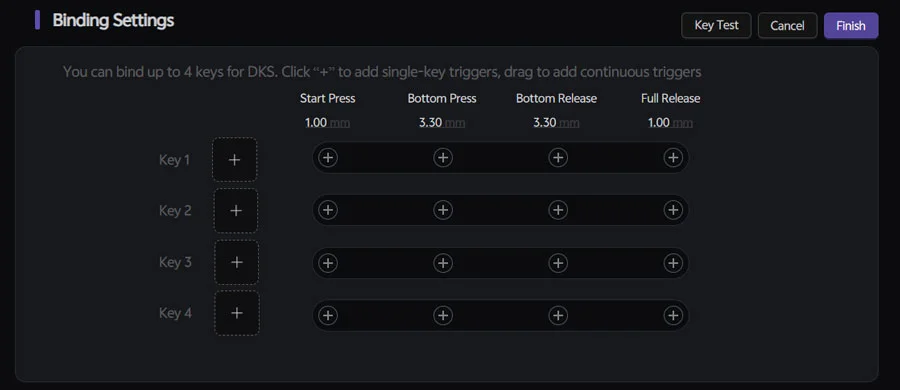Cancel the binding settings

(x=788, y=25)
